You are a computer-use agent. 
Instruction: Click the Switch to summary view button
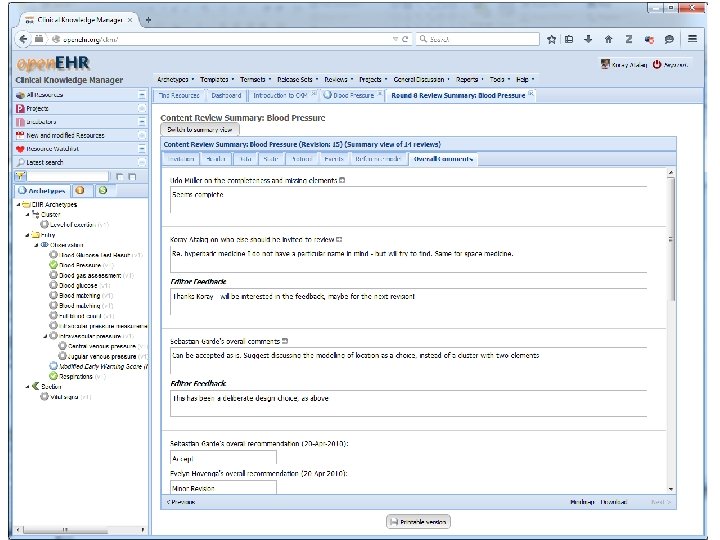tap(200, 129)
